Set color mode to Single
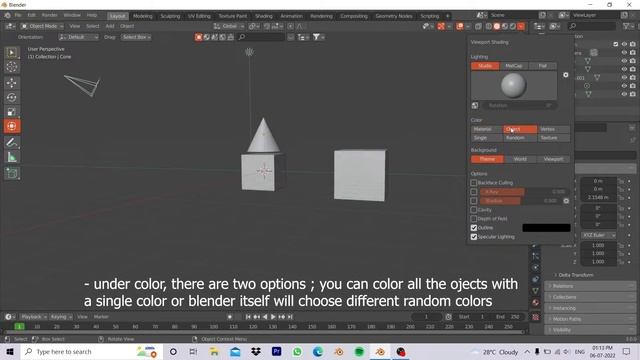This screenshot has width=640, height=360. point(487,138)
